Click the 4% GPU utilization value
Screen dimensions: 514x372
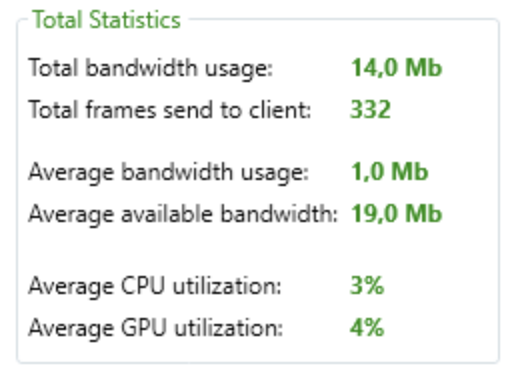pos(367,327)
